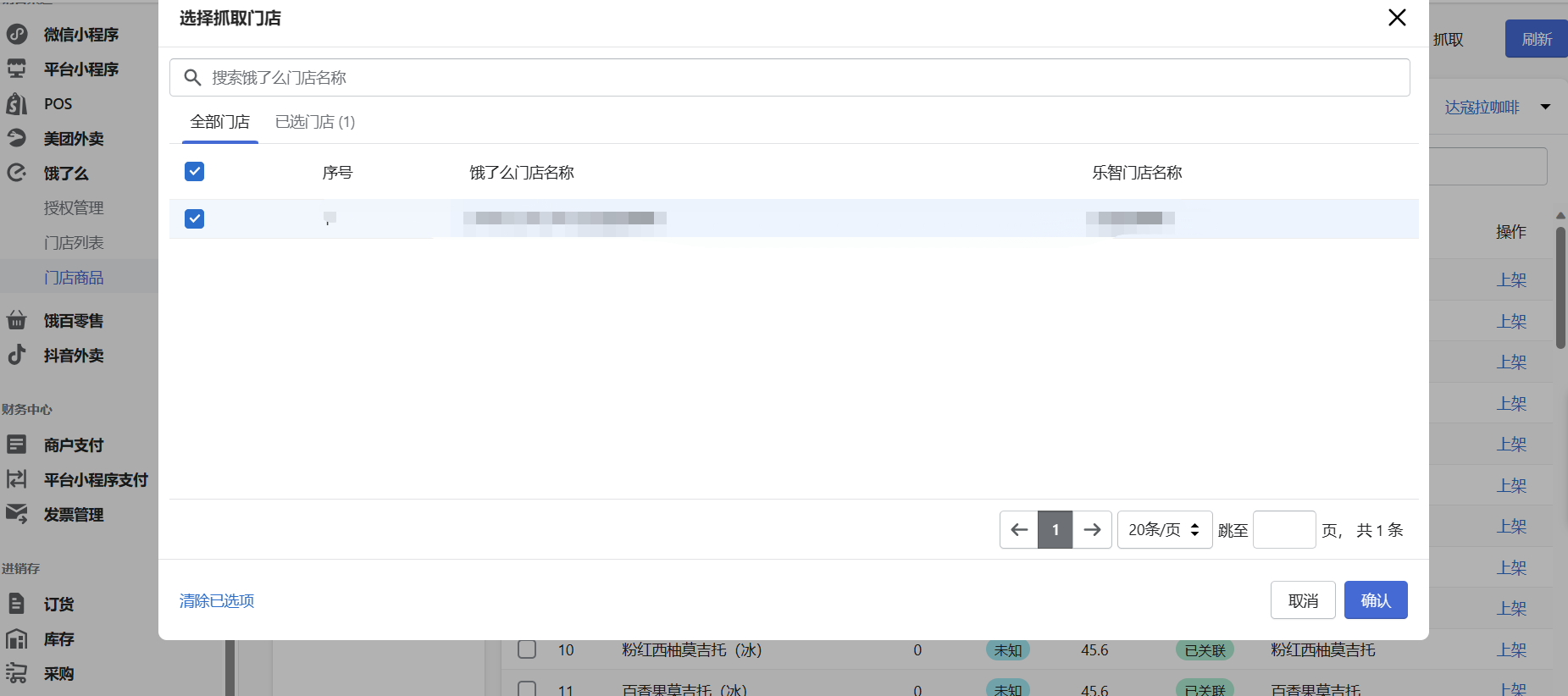
Task: Click 上架 link for 粉红西柚莫吉托 row
Action: click(1511, 650)
